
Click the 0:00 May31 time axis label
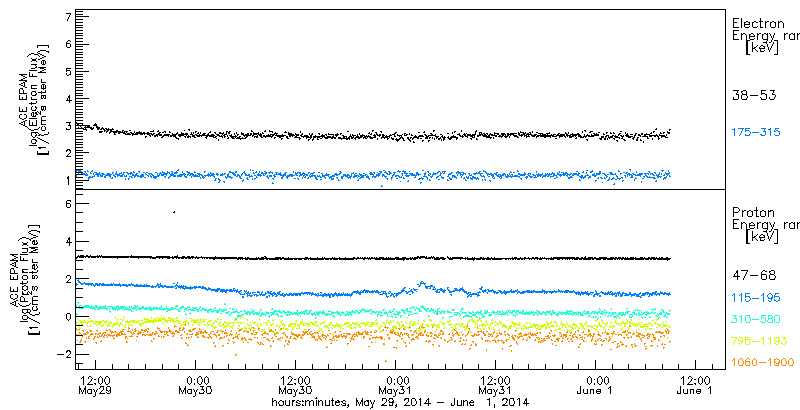(x=395, y=385)
